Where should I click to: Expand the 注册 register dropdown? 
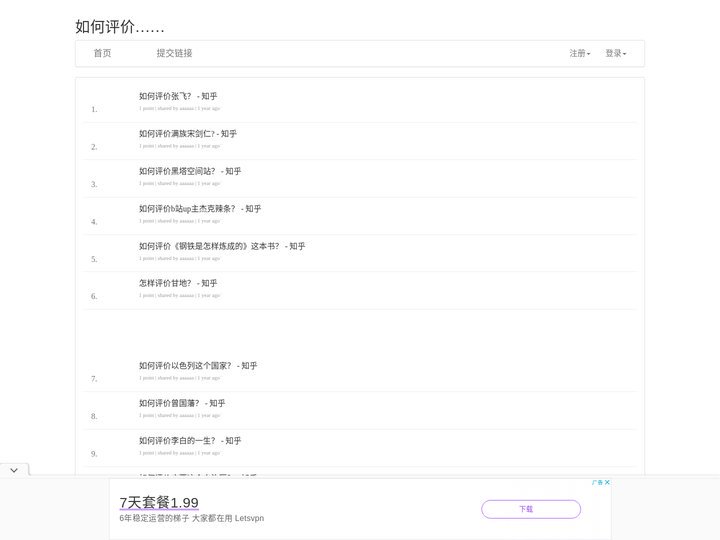579,53
